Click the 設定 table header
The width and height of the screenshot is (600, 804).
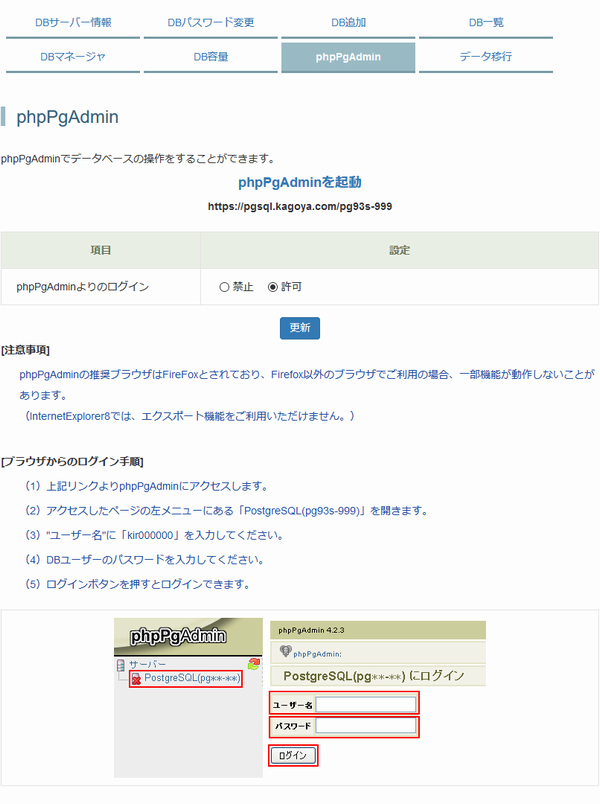pyautogui.click(x=399, y=250)
